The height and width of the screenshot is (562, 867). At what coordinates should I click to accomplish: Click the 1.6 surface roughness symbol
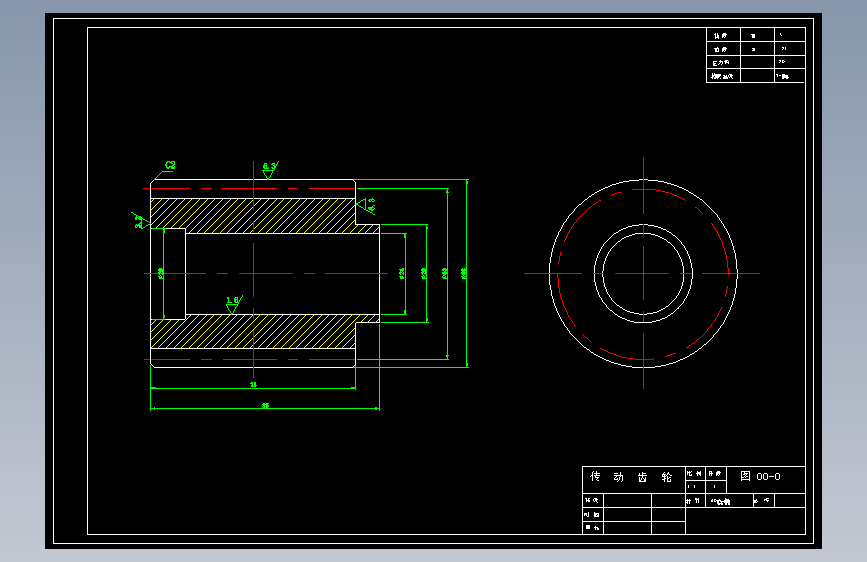pyautogui.click(x=234, y=305)
